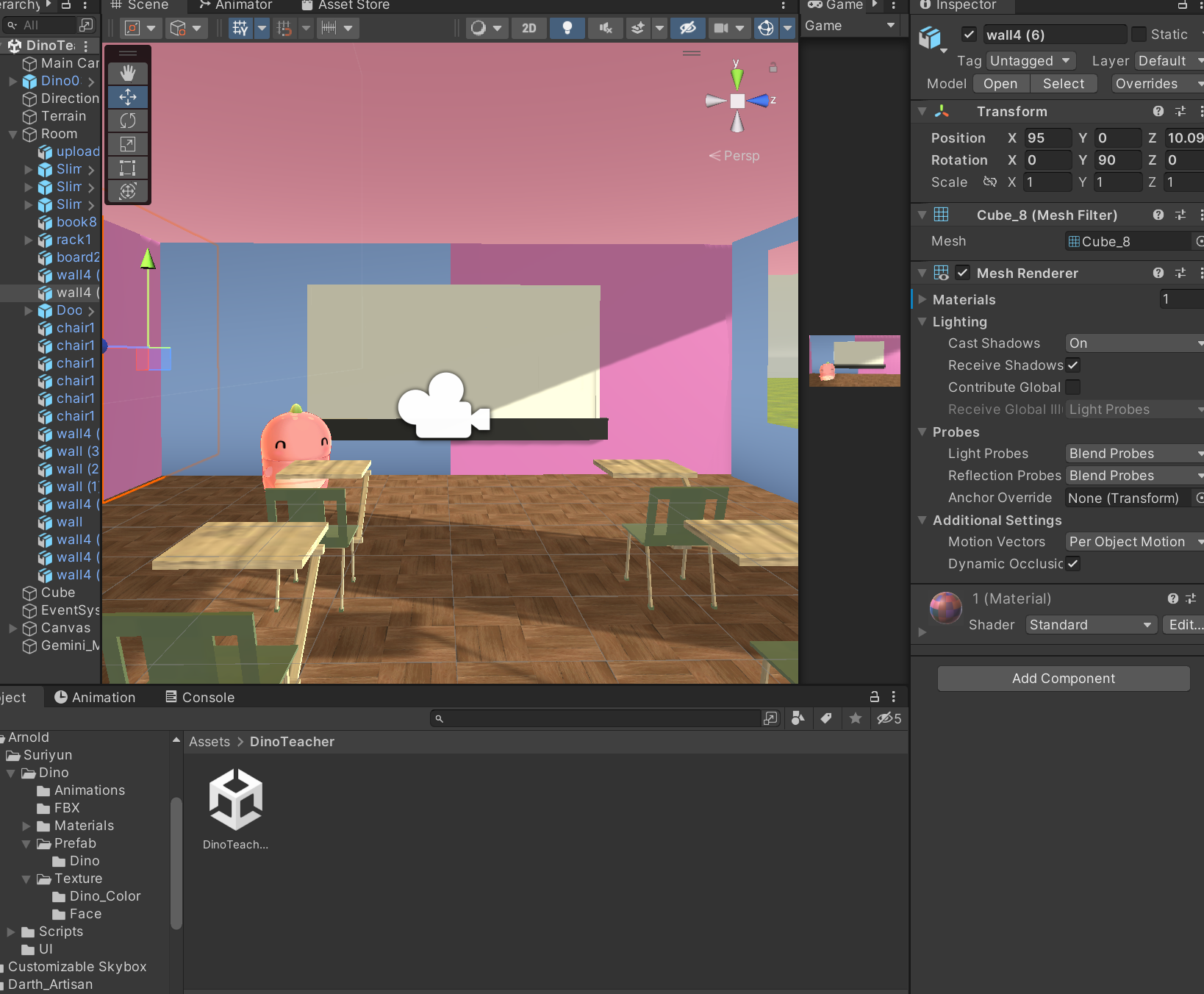The image size is (1204, 994).
Task: Select the Rect transform tool
Action: (x=128, y=168)
